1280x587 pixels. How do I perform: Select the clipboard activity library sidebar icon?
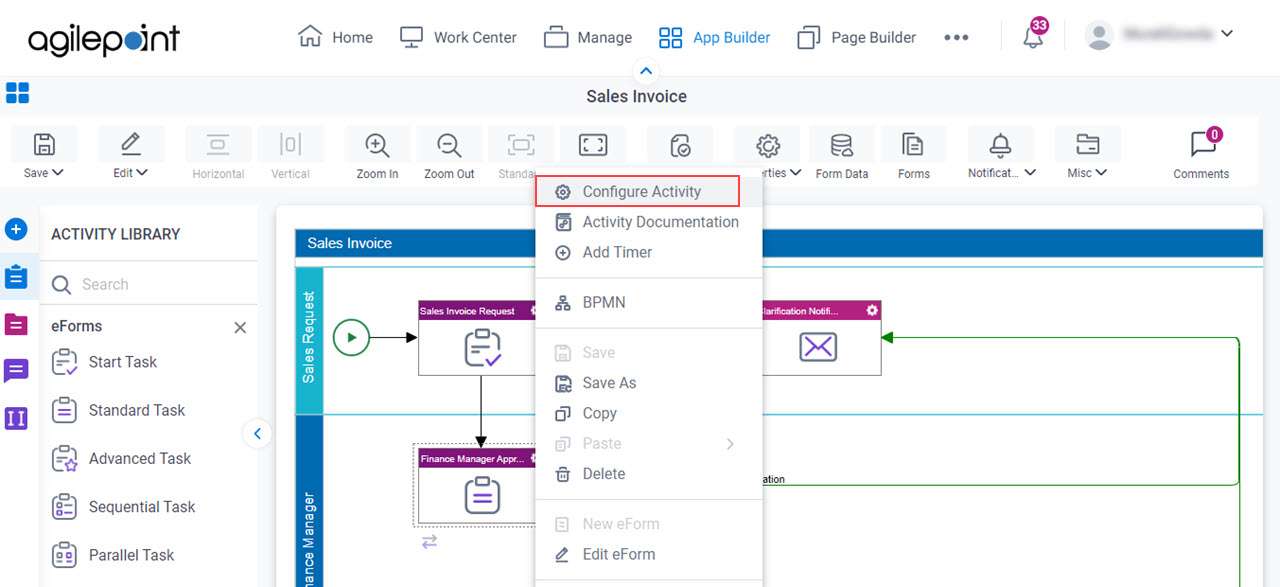tap(16, 277)
